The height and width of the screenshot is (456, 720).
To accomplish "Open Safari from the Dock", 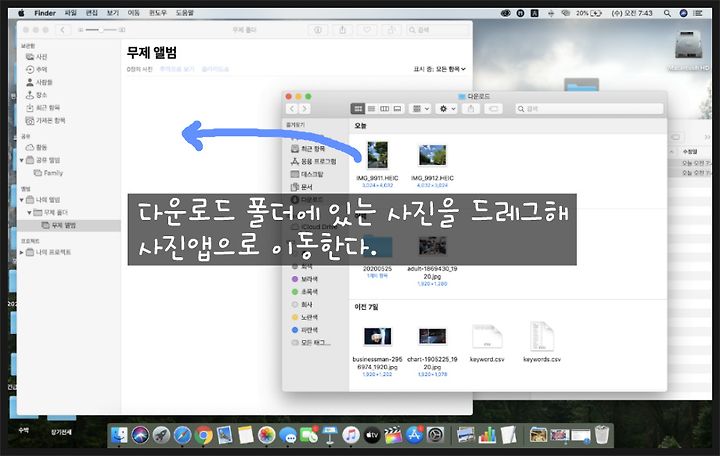I will pyautogui.click(x=182, y=434).
